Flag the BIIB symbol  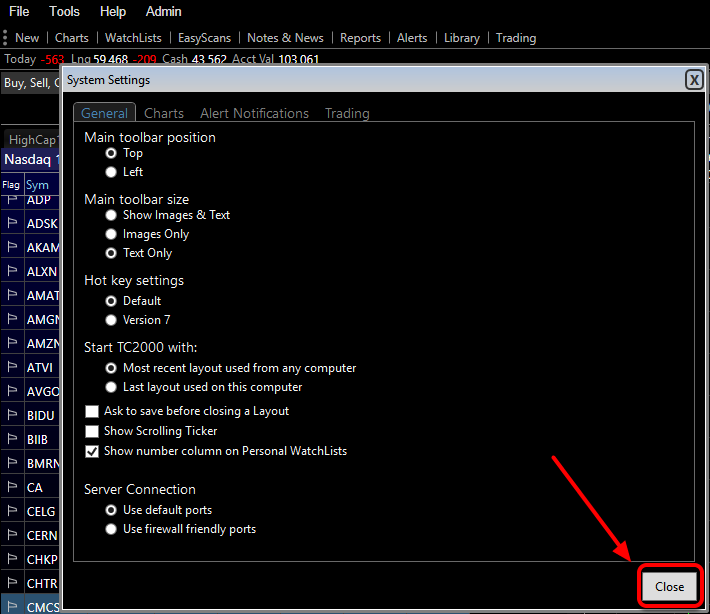(12, 439)
